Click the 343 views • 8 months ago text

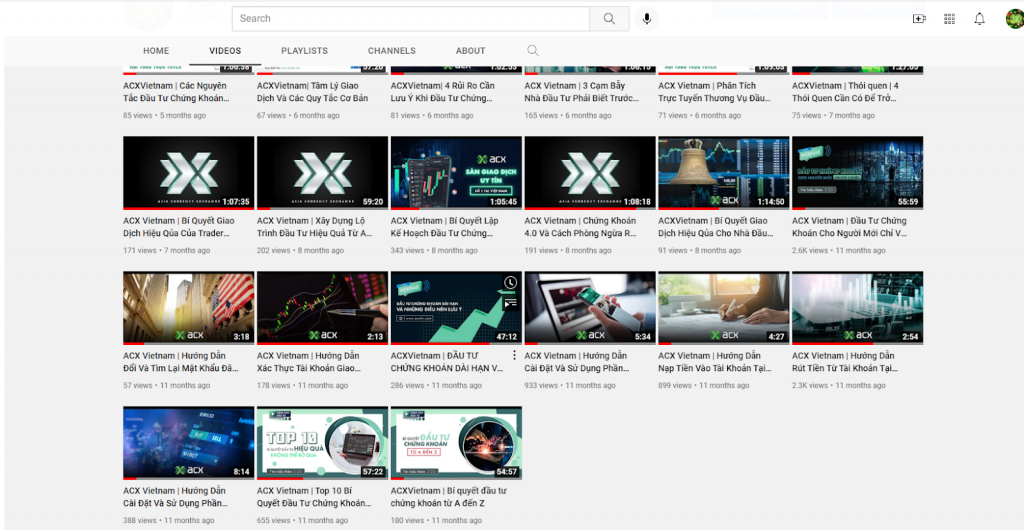pyautogui.click(x=434, y=250)
